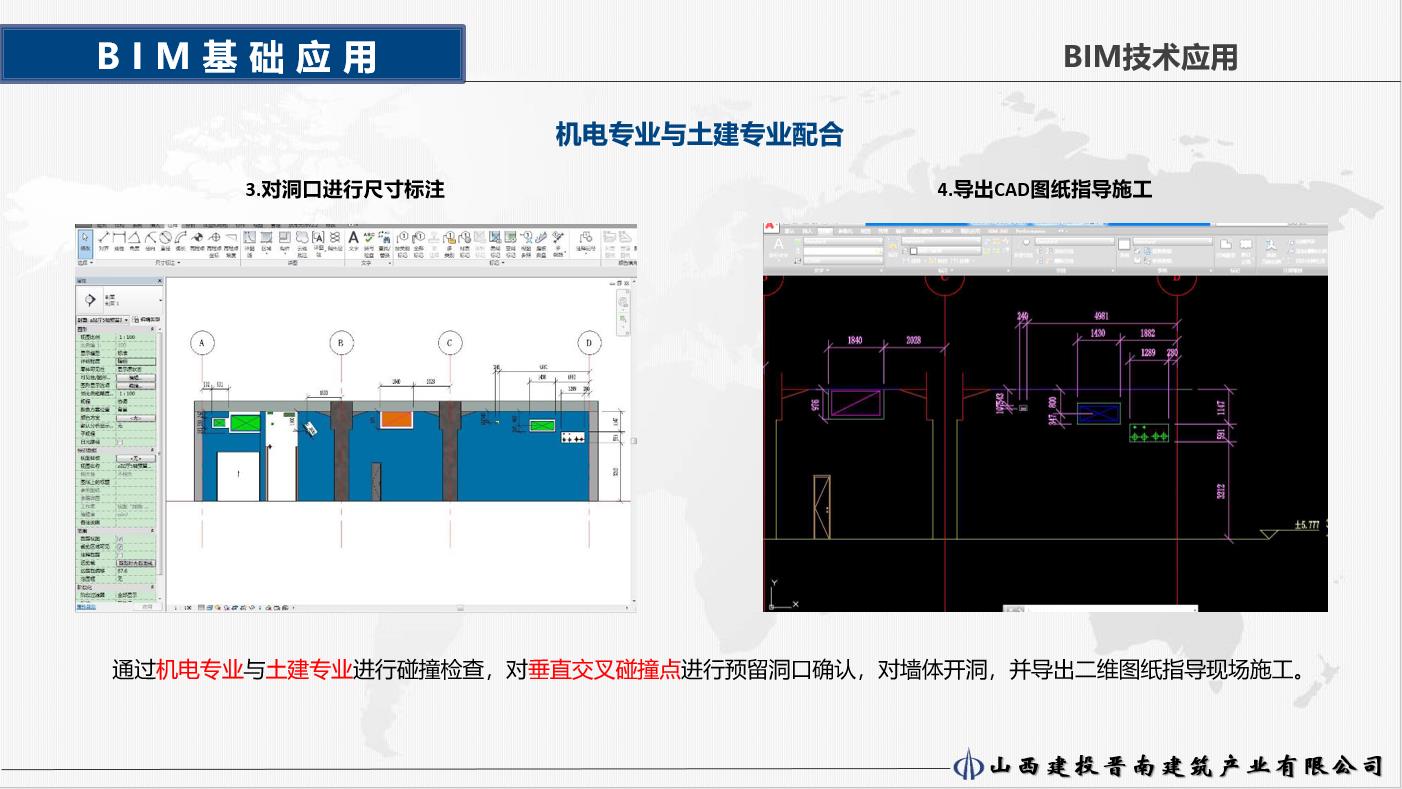Click the Spot Elevation tool in Revit
This screenshot has width=1402, height=789.
pyautogui.click(x=197, y=243)
